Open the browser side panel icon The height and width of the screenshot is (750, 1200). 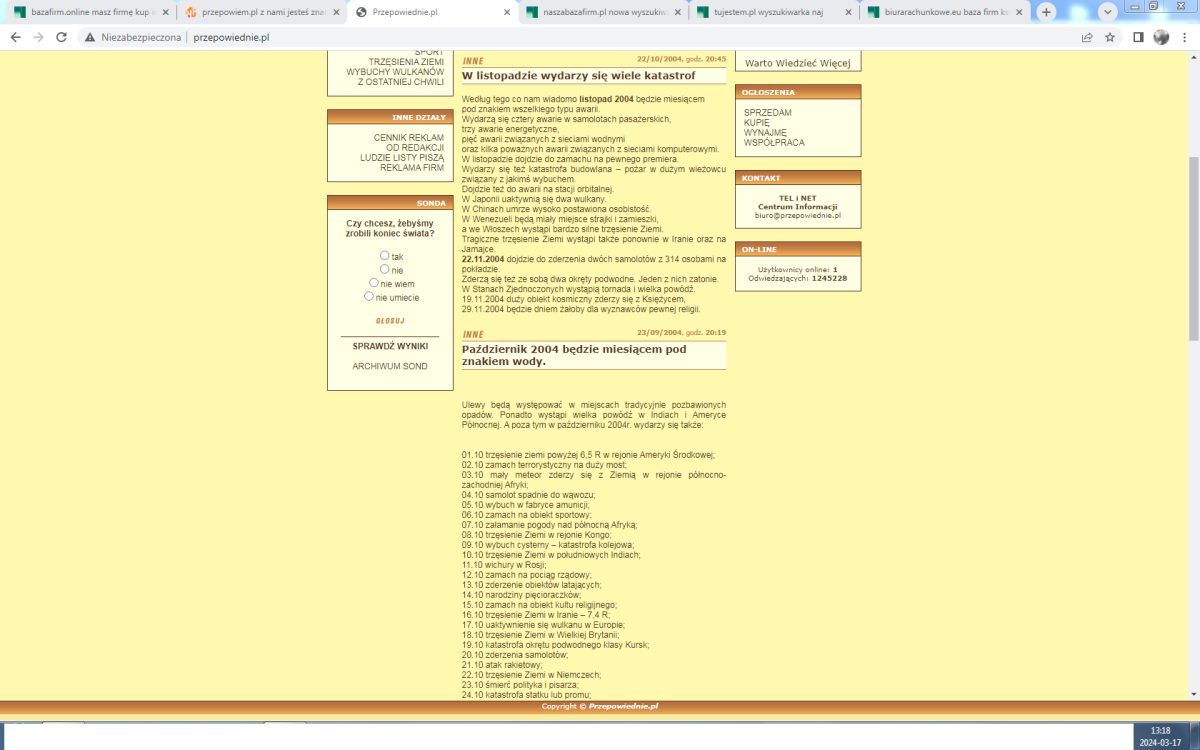click(x=1138, y=37)
